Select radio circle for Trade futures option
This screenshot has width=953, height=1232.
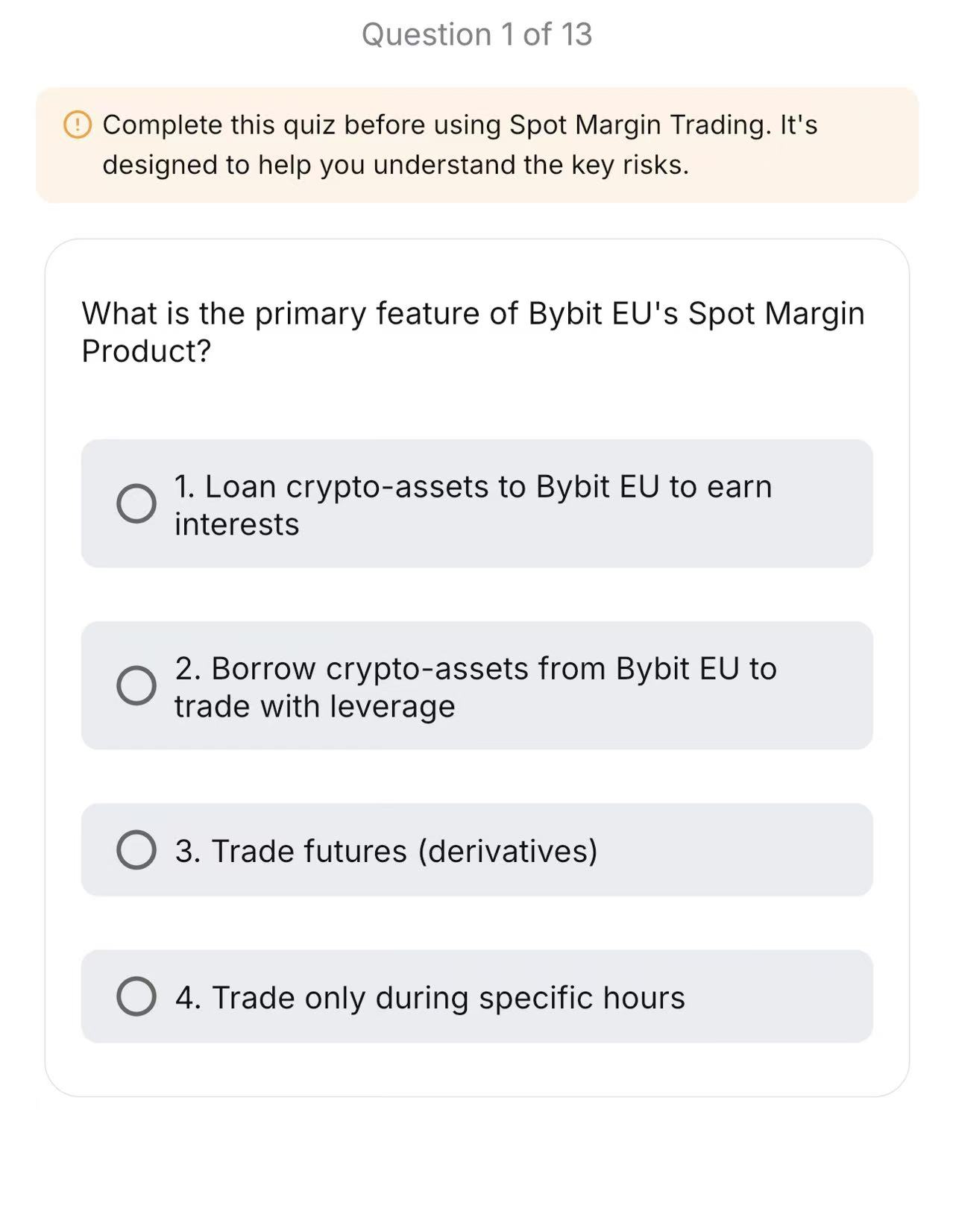tap(136, 849)
